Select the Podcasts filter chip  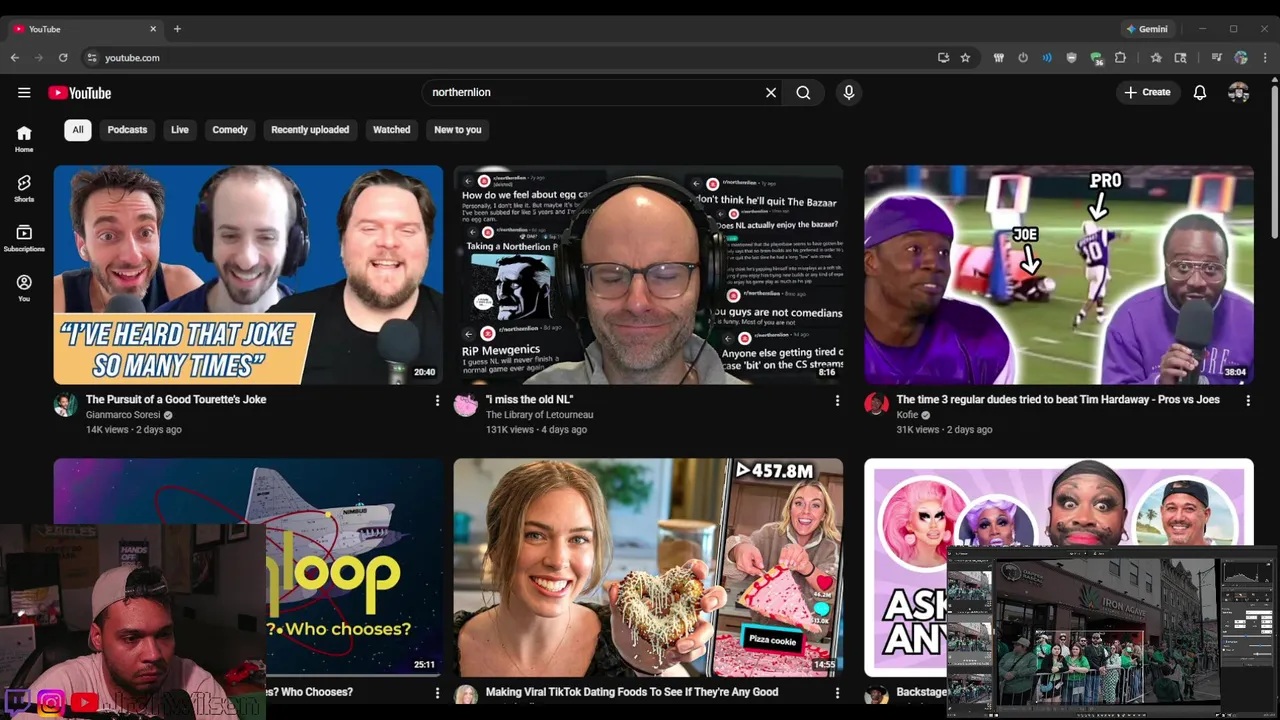[127, 130]
